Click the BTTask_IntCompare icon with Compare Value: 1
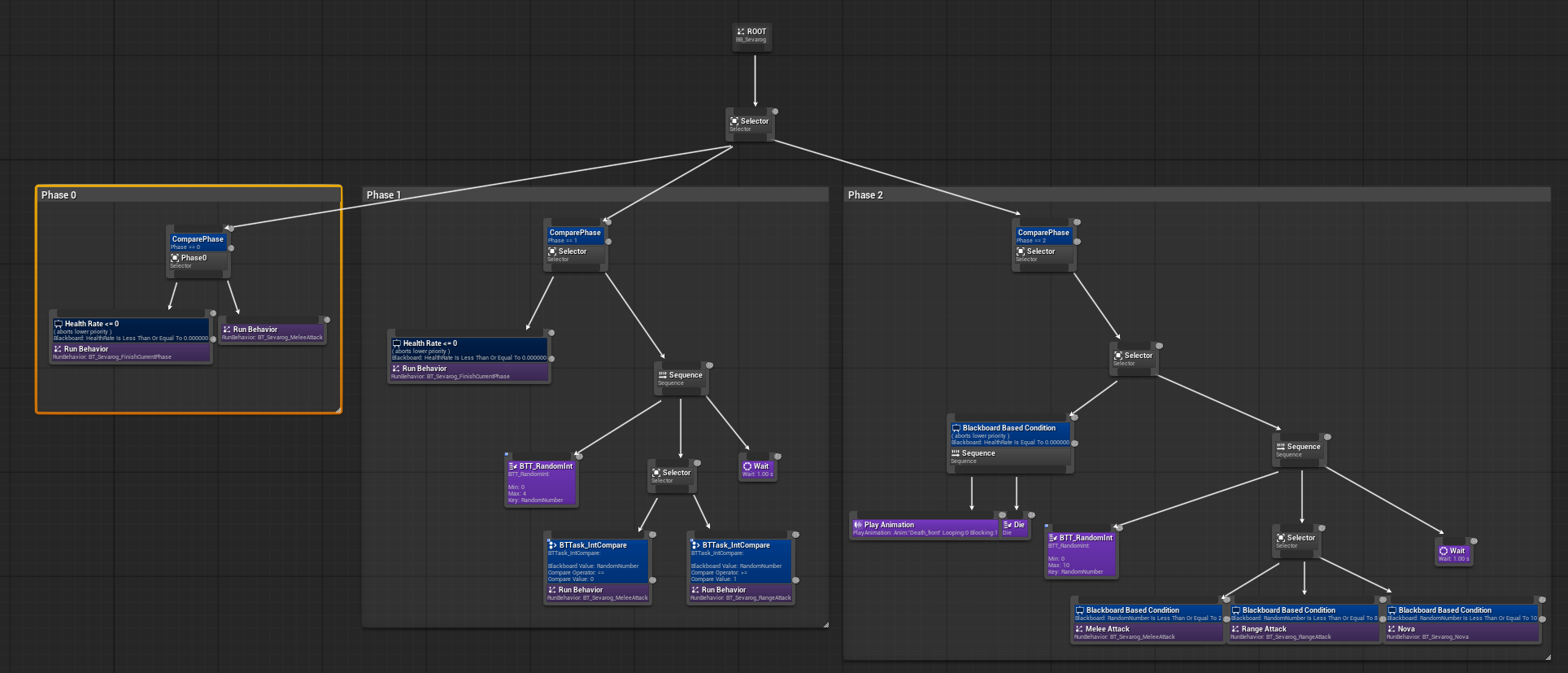 [696, 545]
